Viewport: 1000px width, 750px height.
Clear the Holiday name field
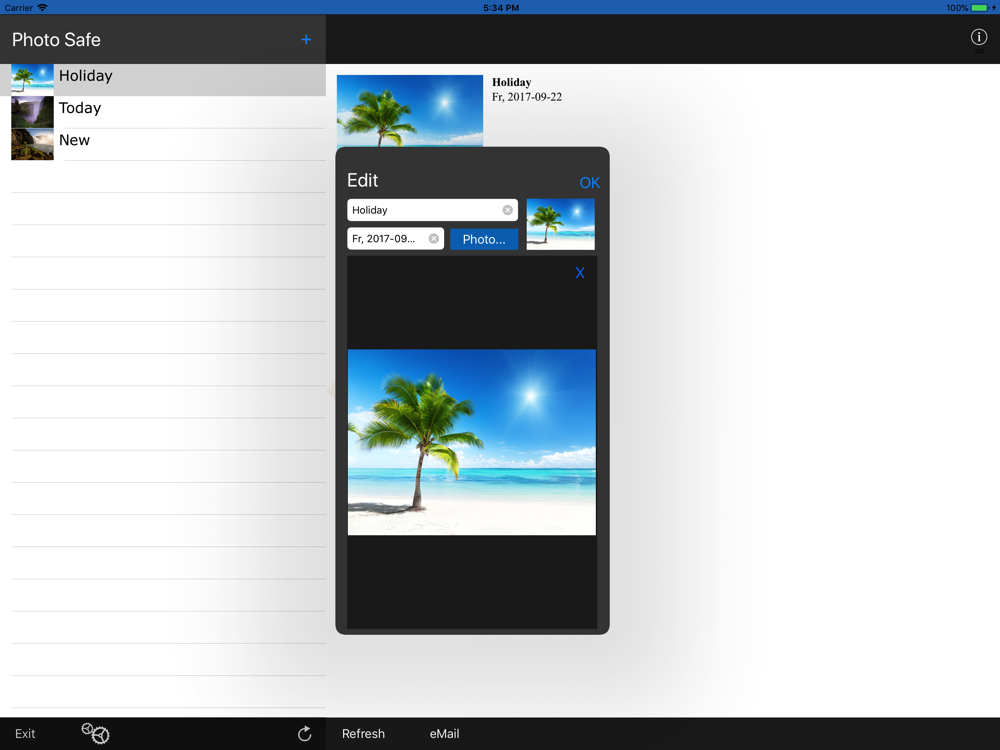pos(508,210)
